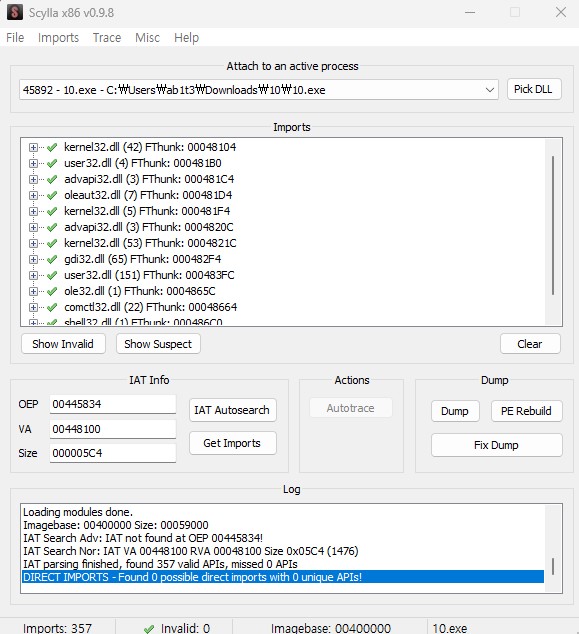Click the Autotrace button
579x634 pixels.
click(351, 408)
